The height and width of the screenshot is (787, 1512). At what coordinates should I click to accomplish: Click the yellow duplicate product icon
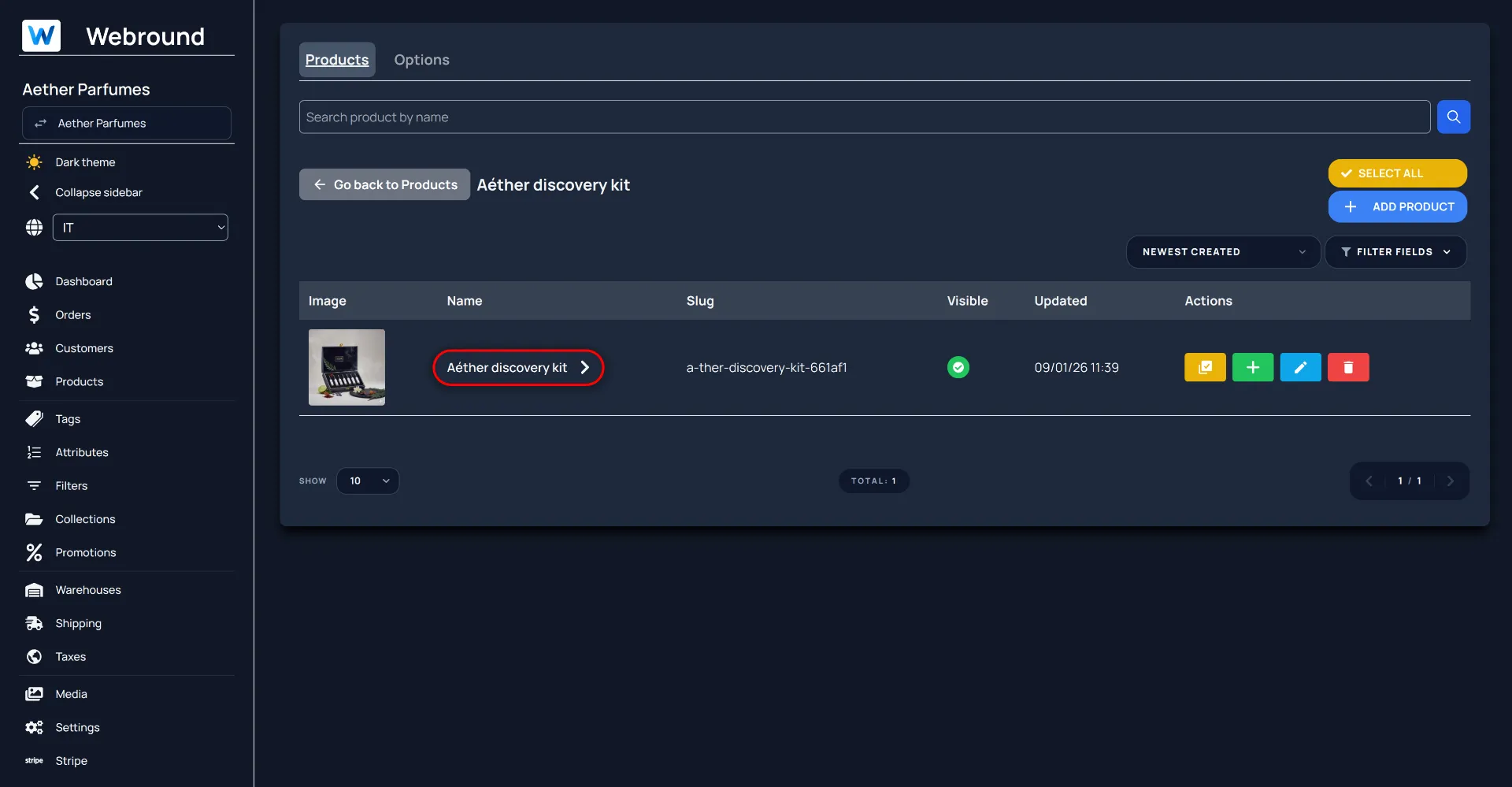(1205, 367)
